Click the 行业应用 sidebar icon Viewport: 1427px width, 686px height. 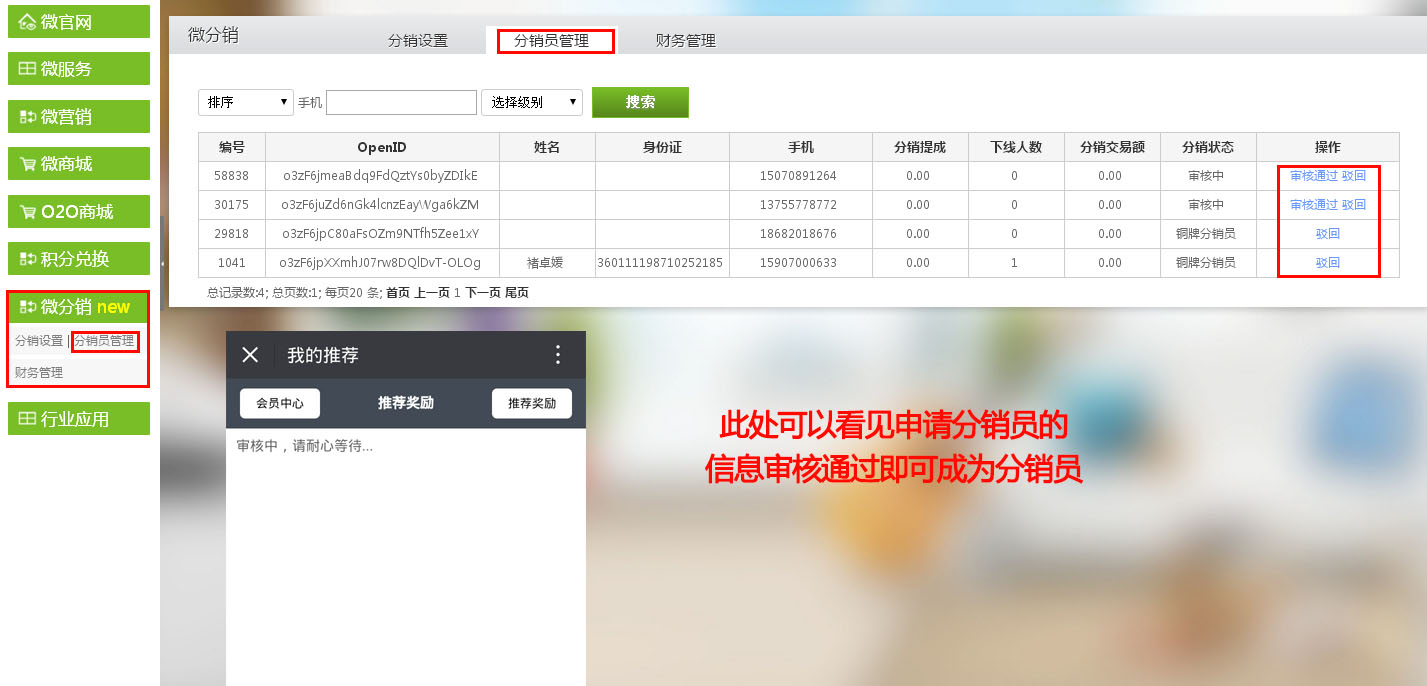coord(28,419)
